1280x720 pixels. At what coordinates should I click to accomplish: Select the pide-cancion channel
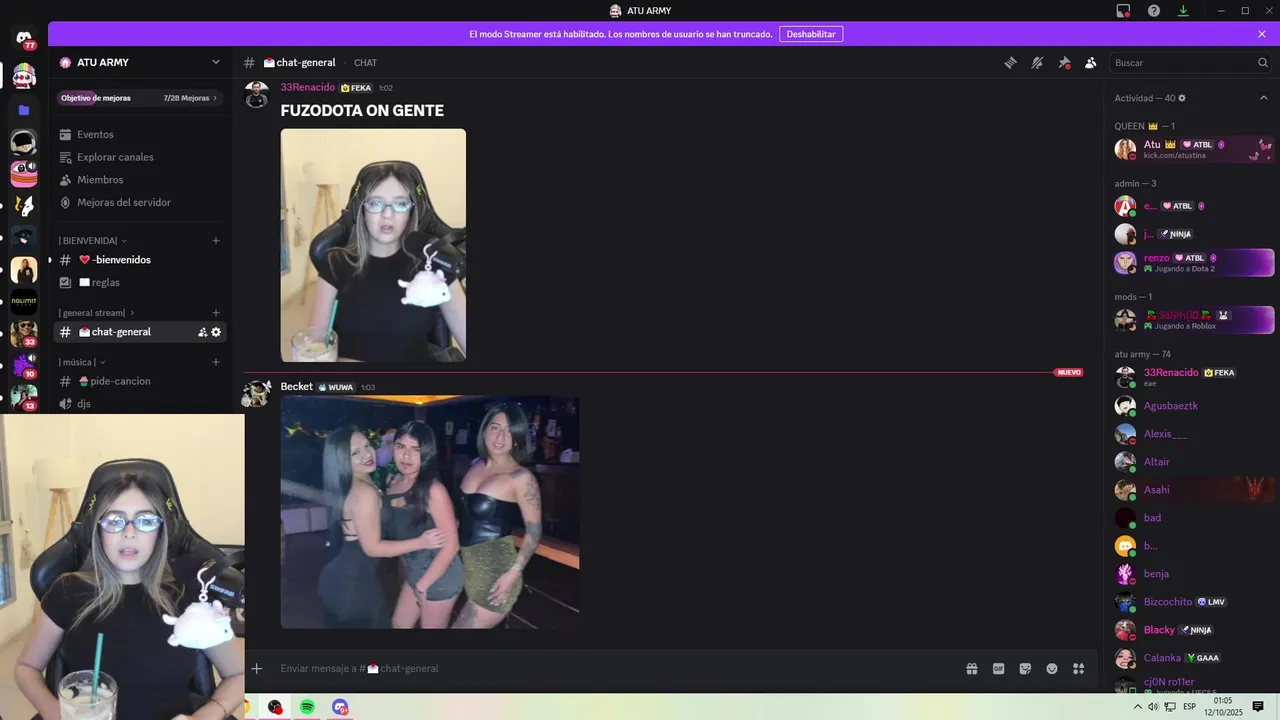pos(140,381)
